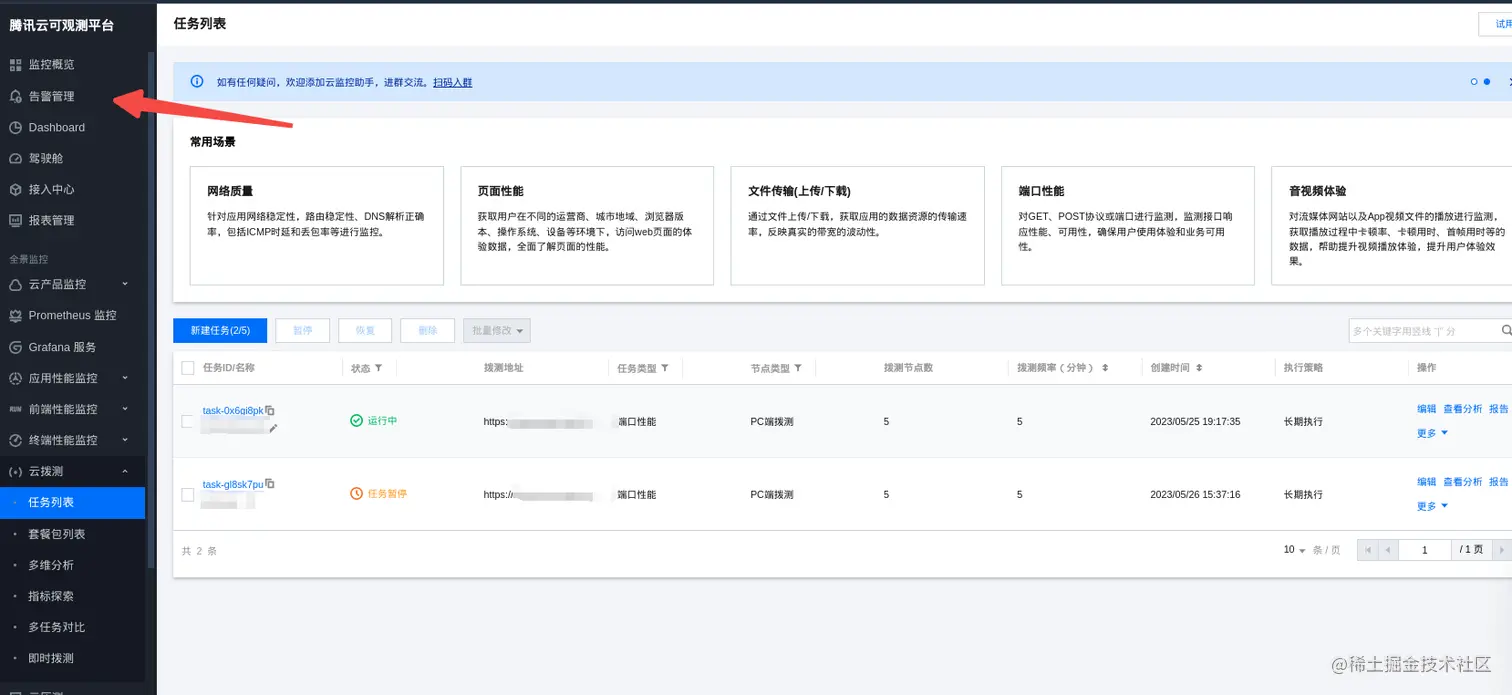The image size is (1512, 695).
Task: Expand 更多 for task-gl8sk7pu
Action: pos(1432,506)
